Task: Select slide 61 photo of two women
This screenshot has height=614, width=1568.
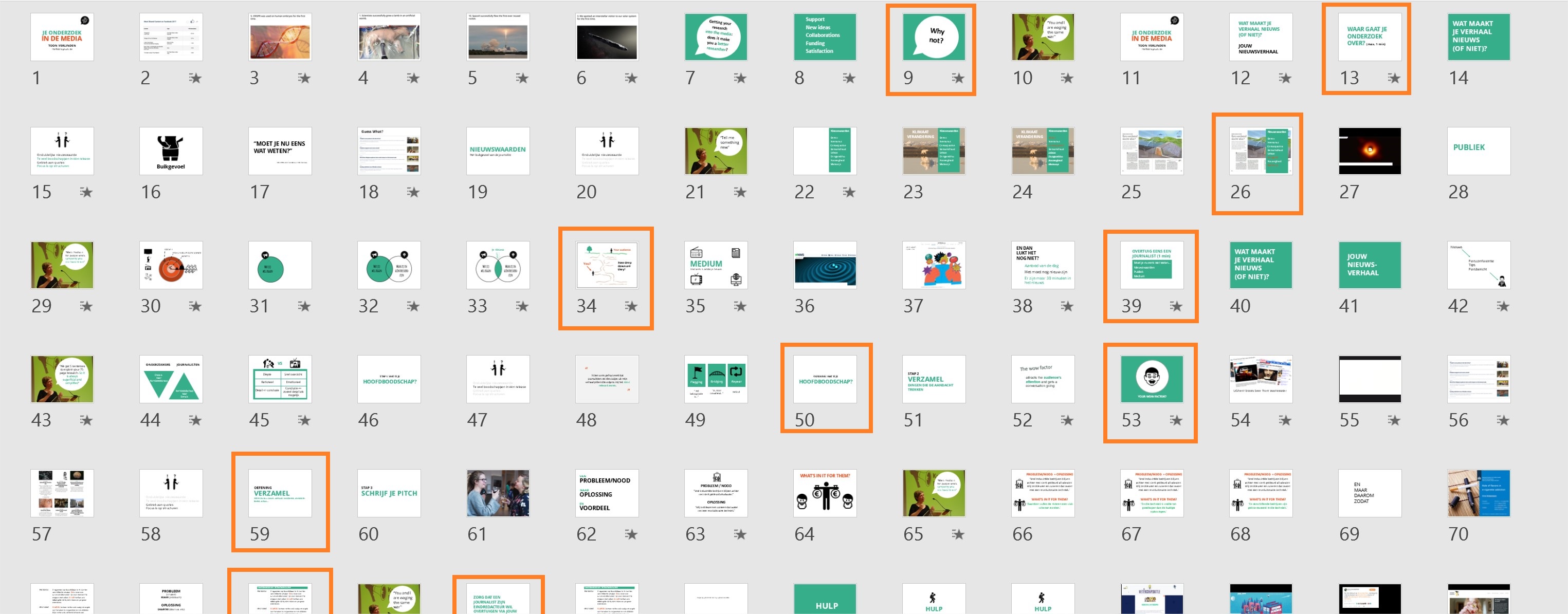Action: tap(498, 494)
